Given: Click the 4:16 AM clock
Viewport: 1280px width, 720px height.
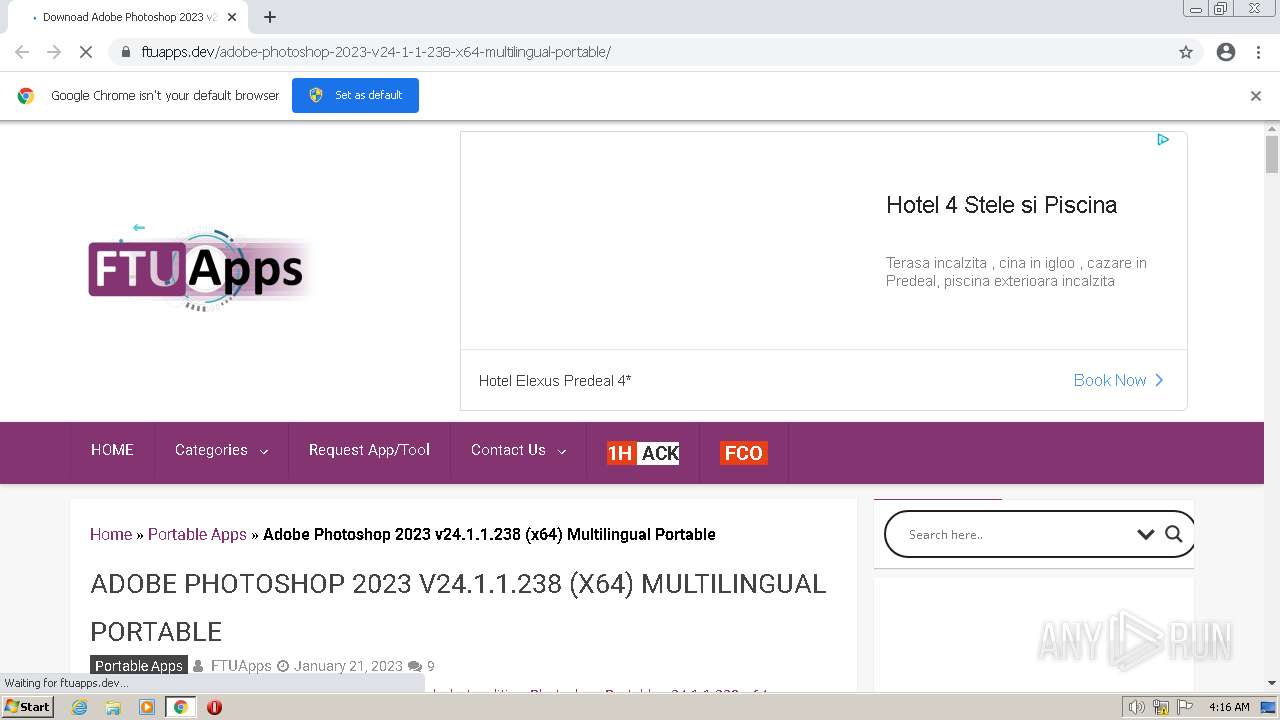Looking at the screenshot, I should [x=1229, y=707].
